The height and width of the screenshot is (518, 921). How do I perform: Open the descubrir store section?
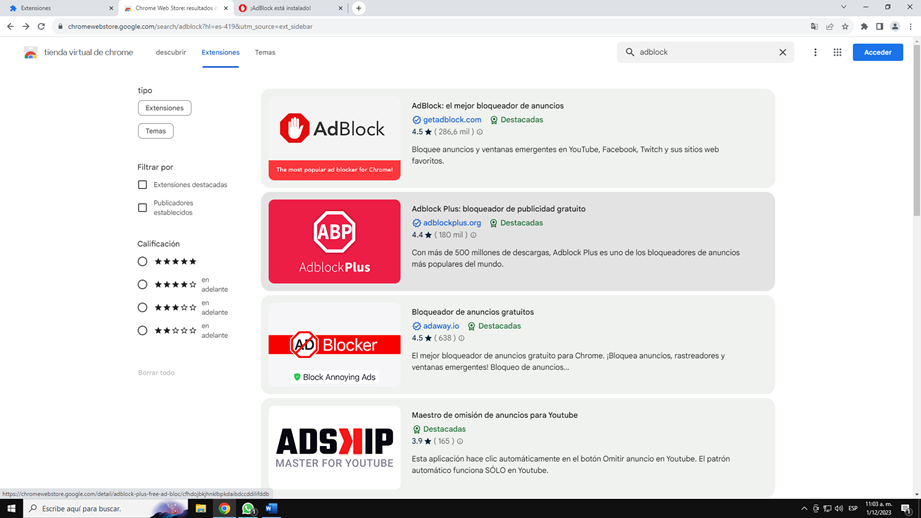[171, 52]
